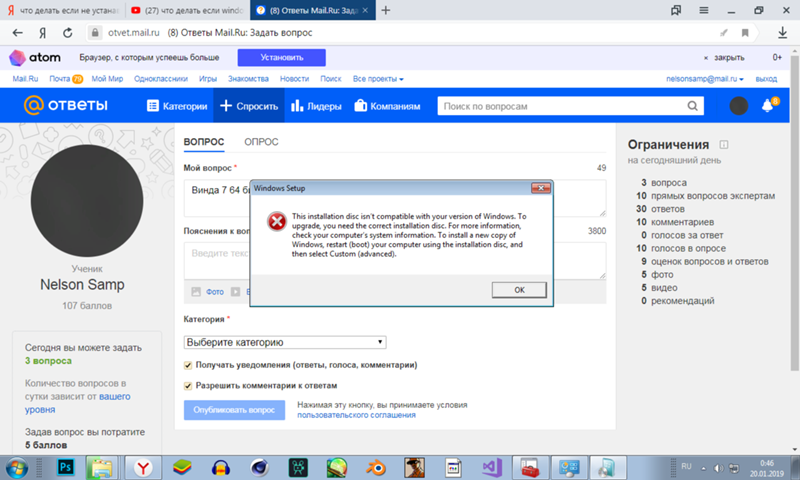Image resolution: width=800 pixels, height=480 pixels.
Task: Click into the Мой вопрос text field
Action: pos(395,198)
